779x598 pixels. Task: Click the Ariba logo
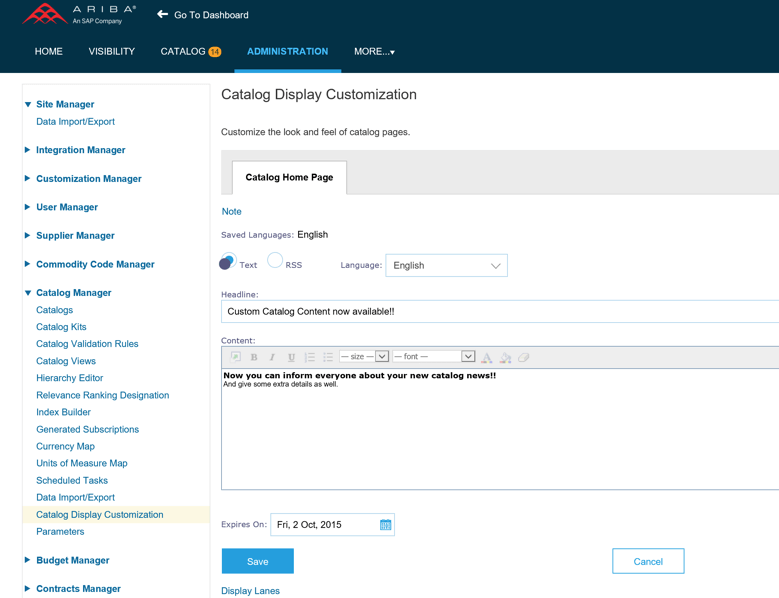(x=79, y=14)
